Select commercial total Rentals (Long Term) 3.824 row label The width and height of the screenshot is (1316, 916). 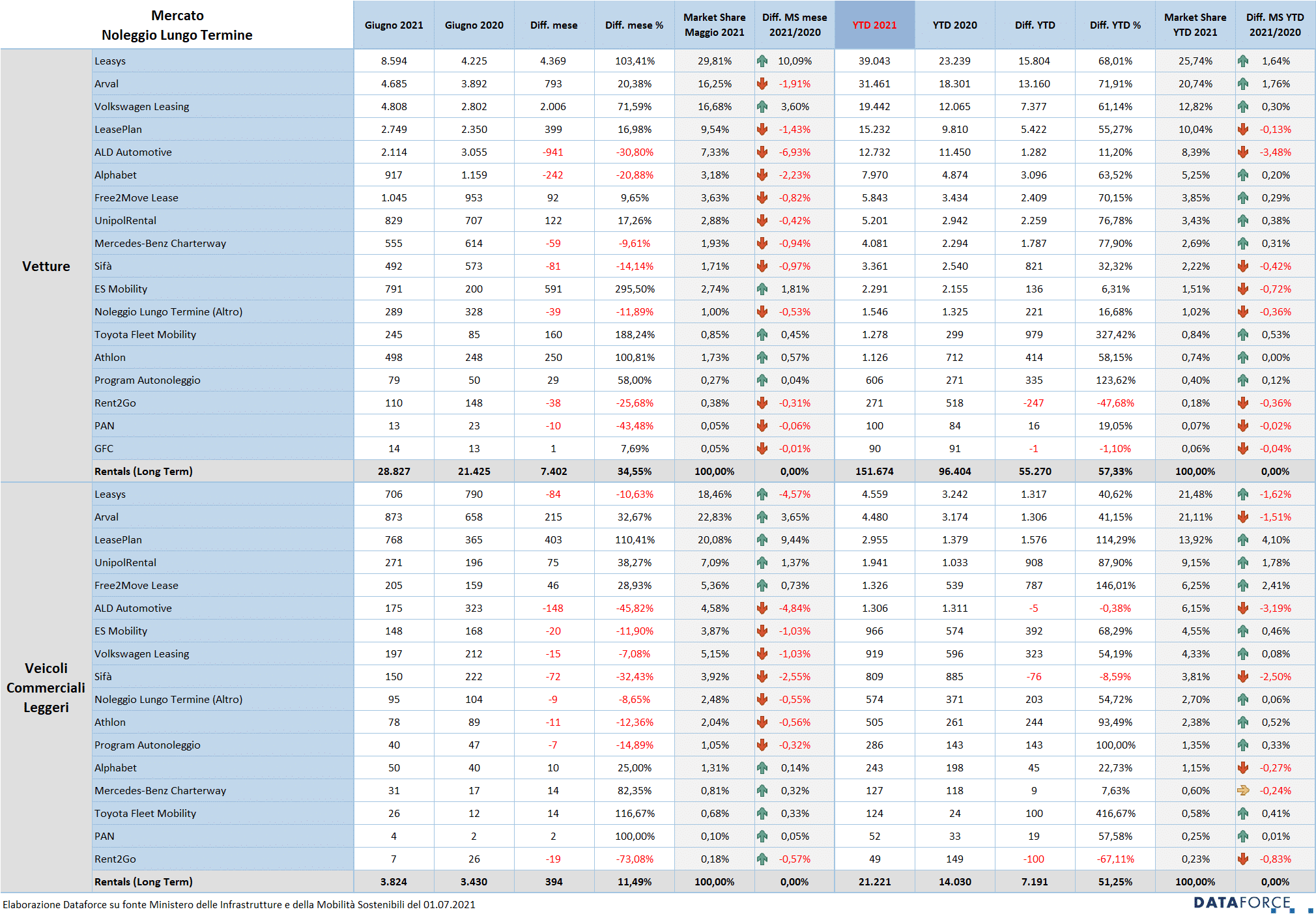point(143,881)
